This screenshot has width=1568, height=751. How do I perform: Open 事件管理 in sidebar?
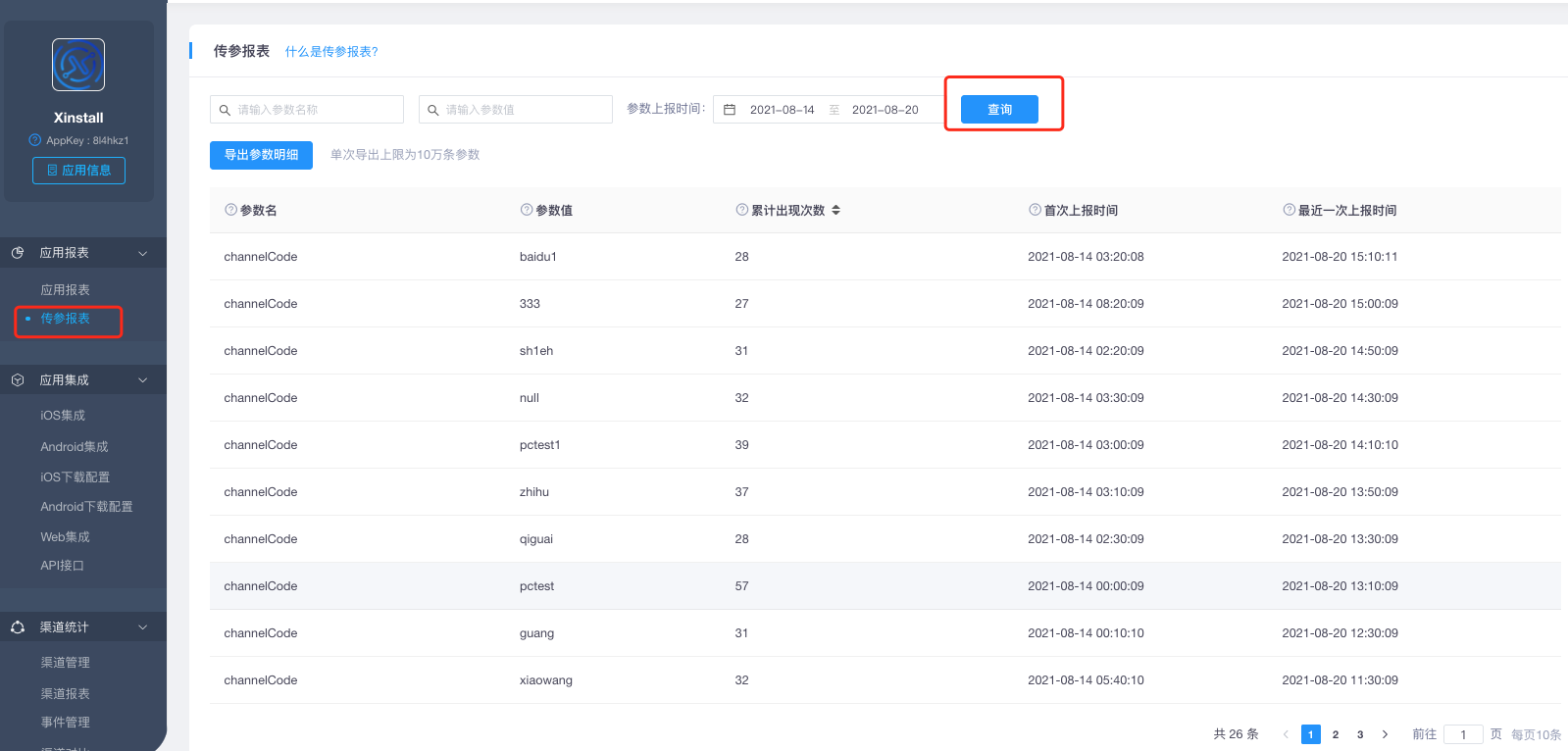(65, 723)
